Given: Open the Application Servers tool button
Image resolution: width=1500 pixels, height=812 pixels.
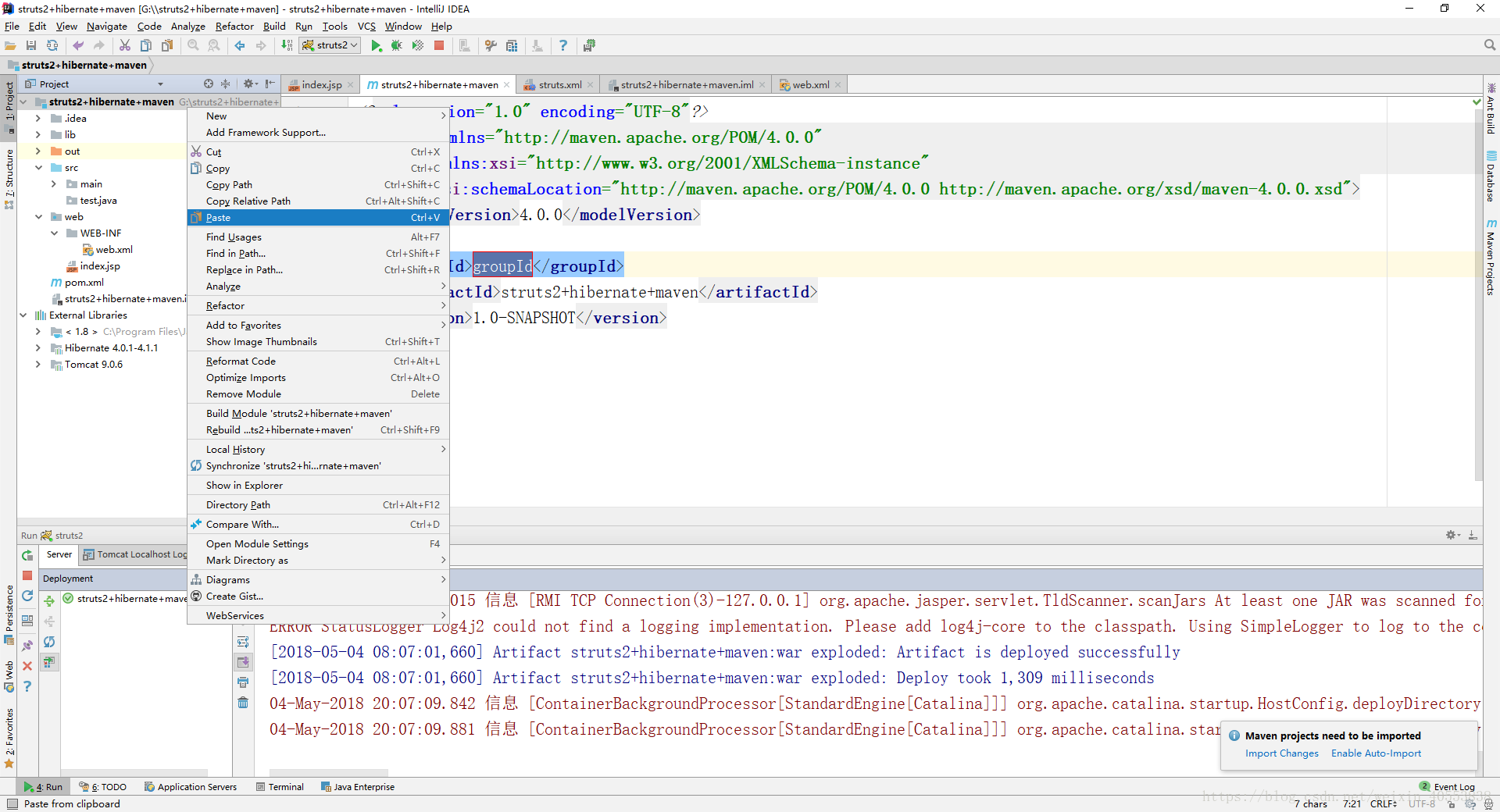Looking at the screenshot, I should (x=191, y=787).
